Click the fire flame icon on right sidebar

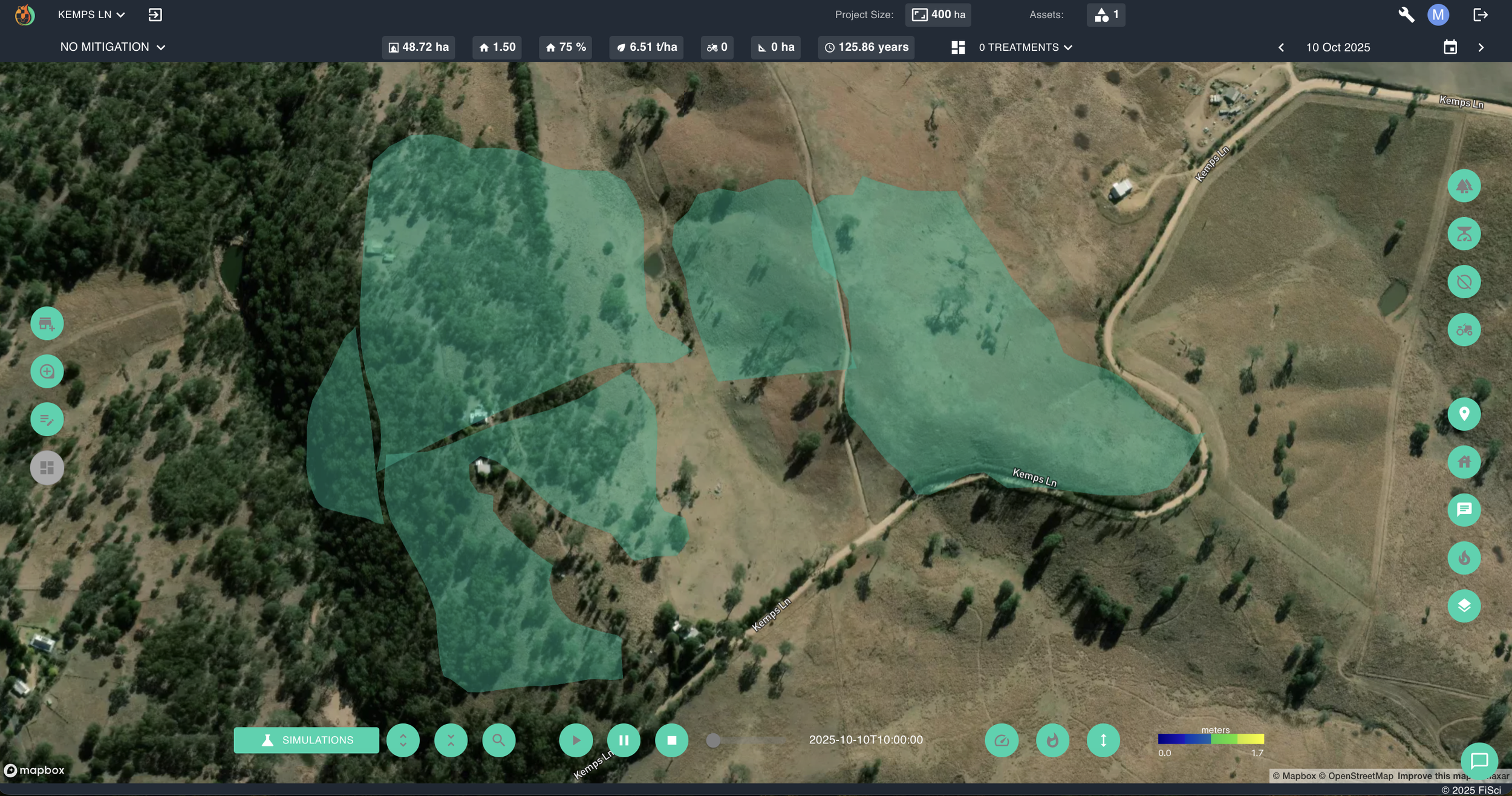tap(1464, 558)
